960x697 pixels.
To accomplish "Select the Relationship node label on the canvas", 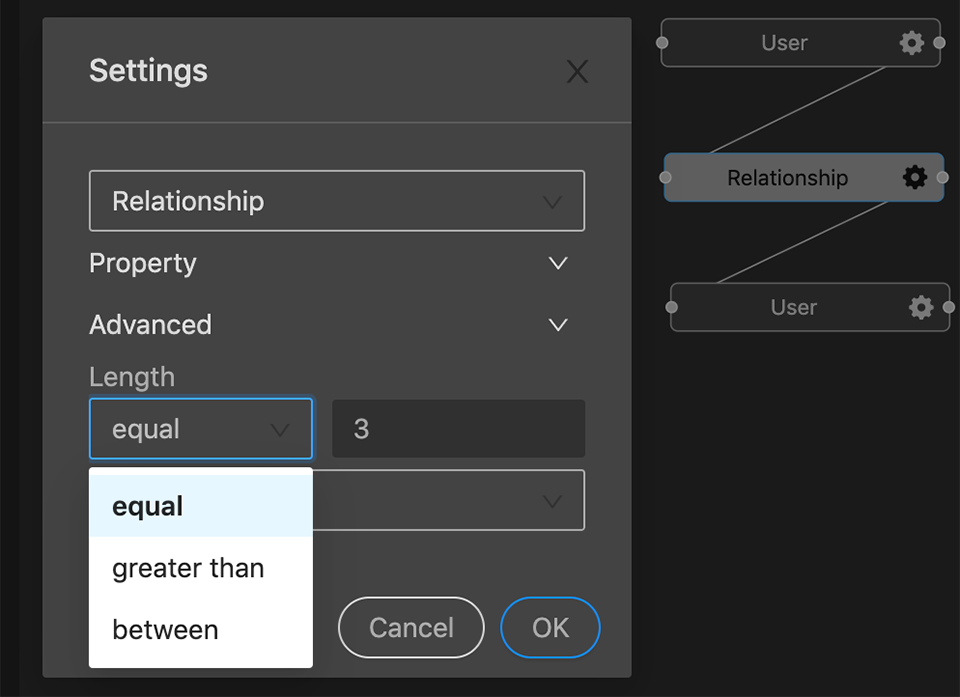I will tap(787, 178).
